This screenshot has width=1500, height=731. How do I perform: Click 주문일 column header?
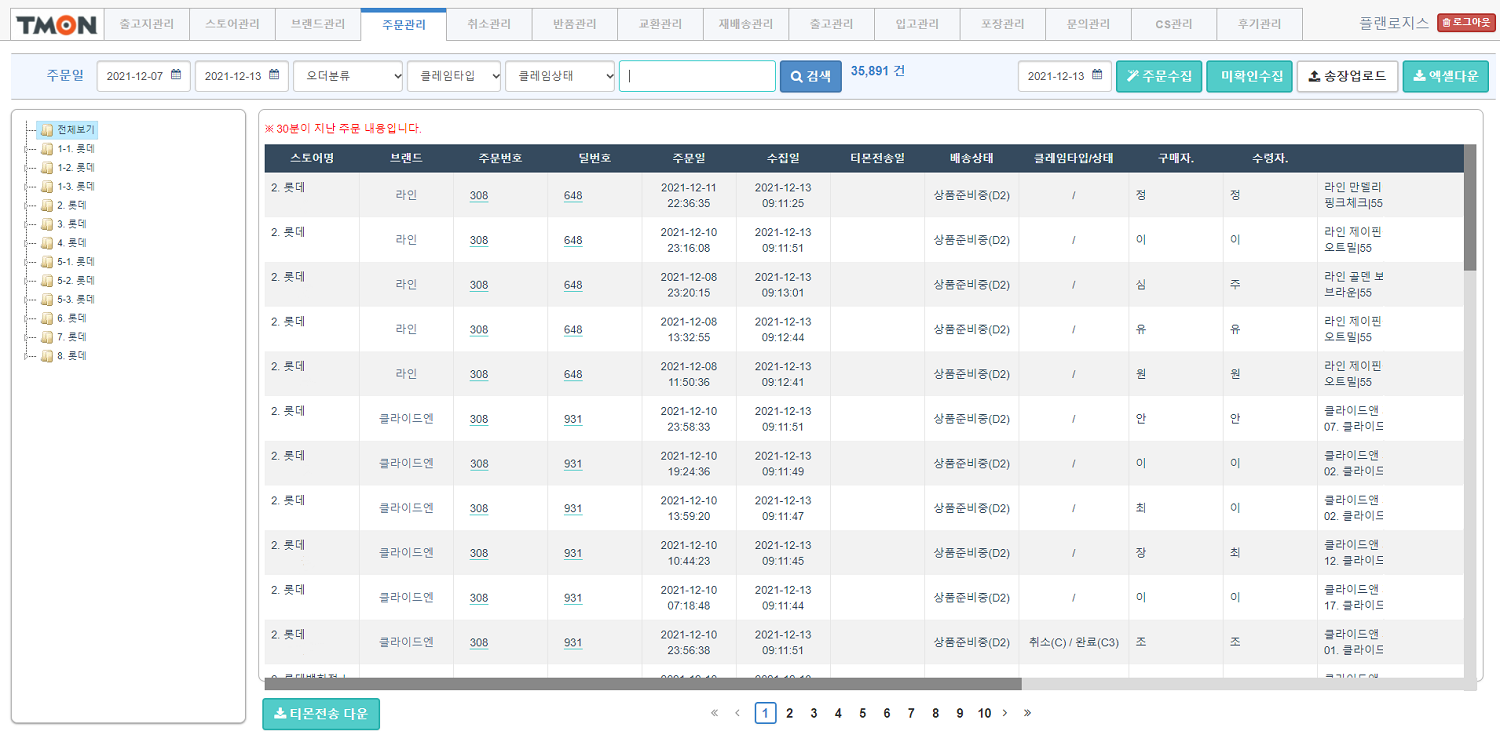click(x=689, y=158)
